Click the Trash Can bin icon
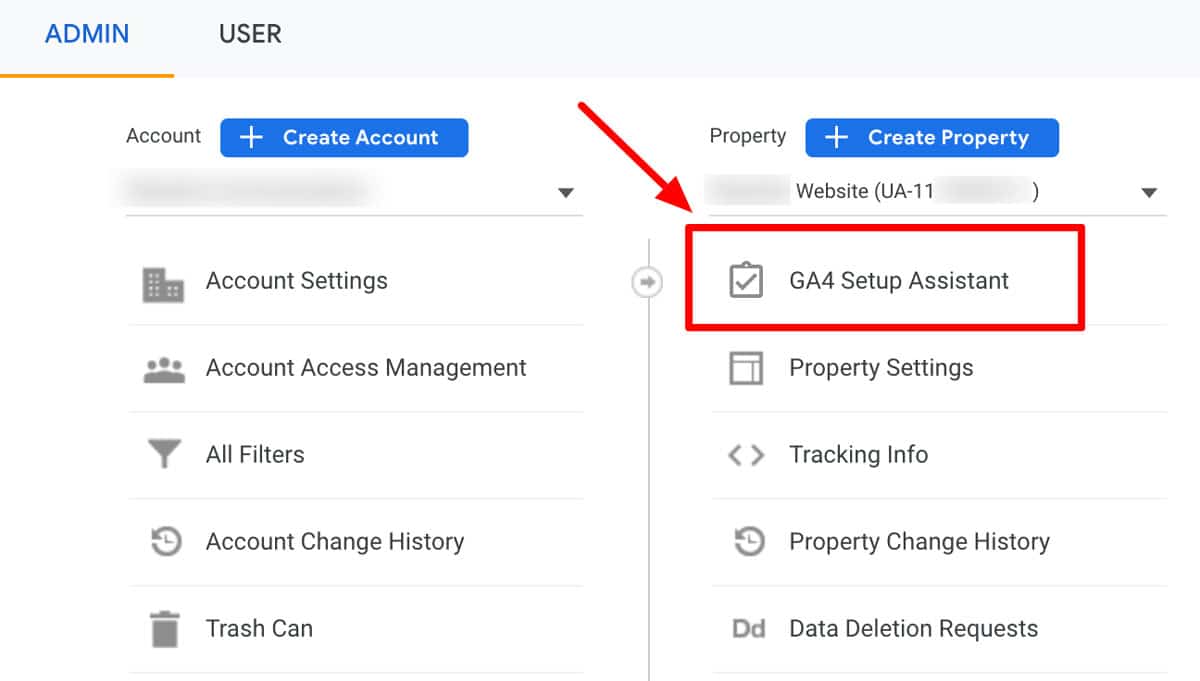Screen dimensions: 1200x681 (x=164, y=629)
